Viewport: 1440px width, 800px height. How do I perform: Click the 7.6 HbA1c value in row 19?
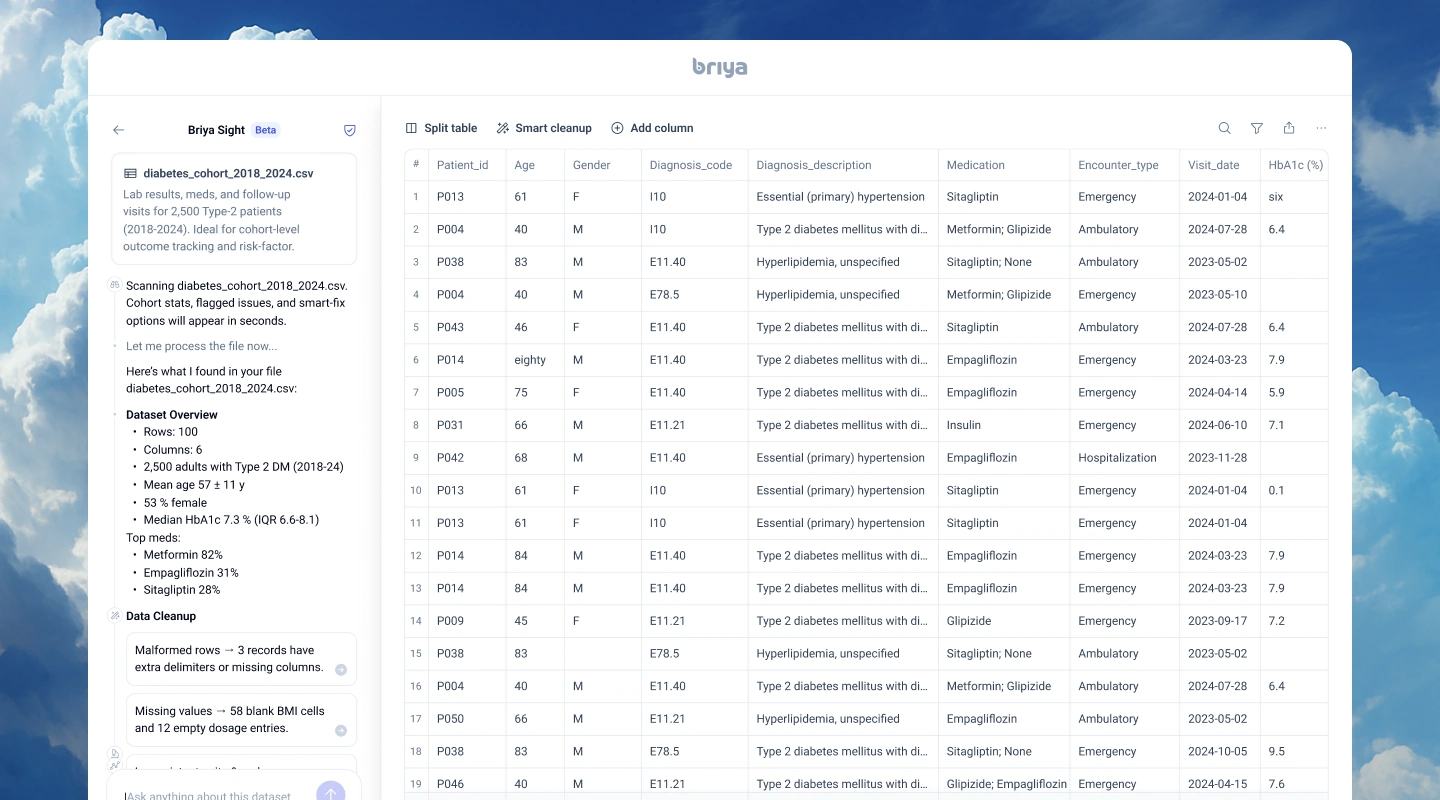(1295, 784)
